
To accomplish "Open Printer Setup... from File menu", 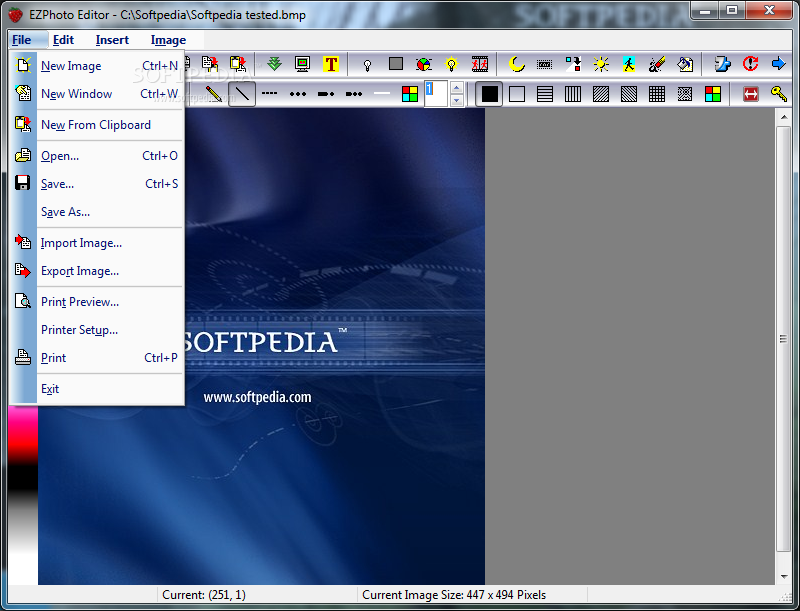I will 97,330.
